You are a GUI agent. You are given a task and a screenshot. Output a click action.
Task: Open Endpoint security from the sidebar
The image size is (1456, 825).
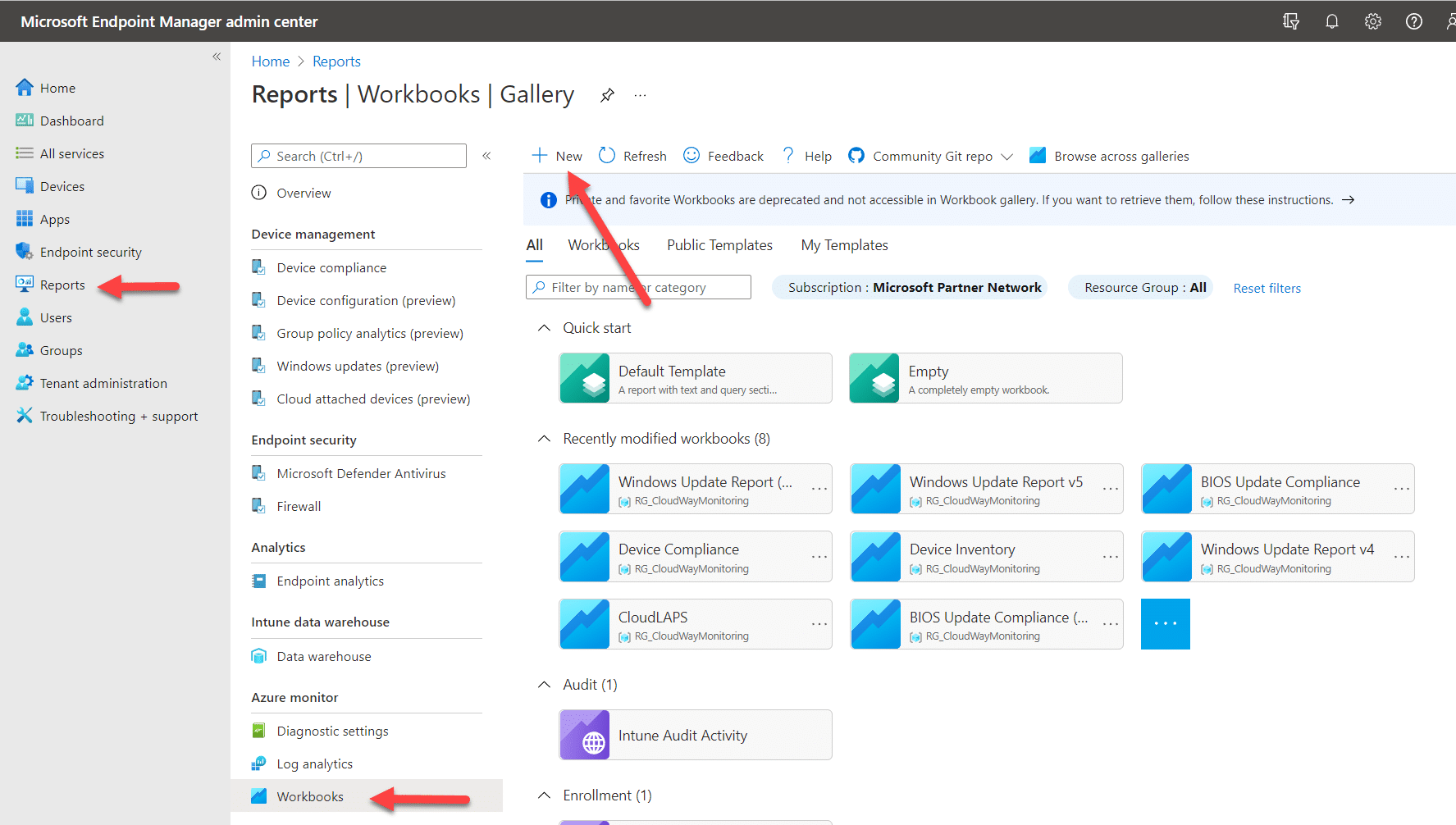pyautogui.click(x=89, y=251)
